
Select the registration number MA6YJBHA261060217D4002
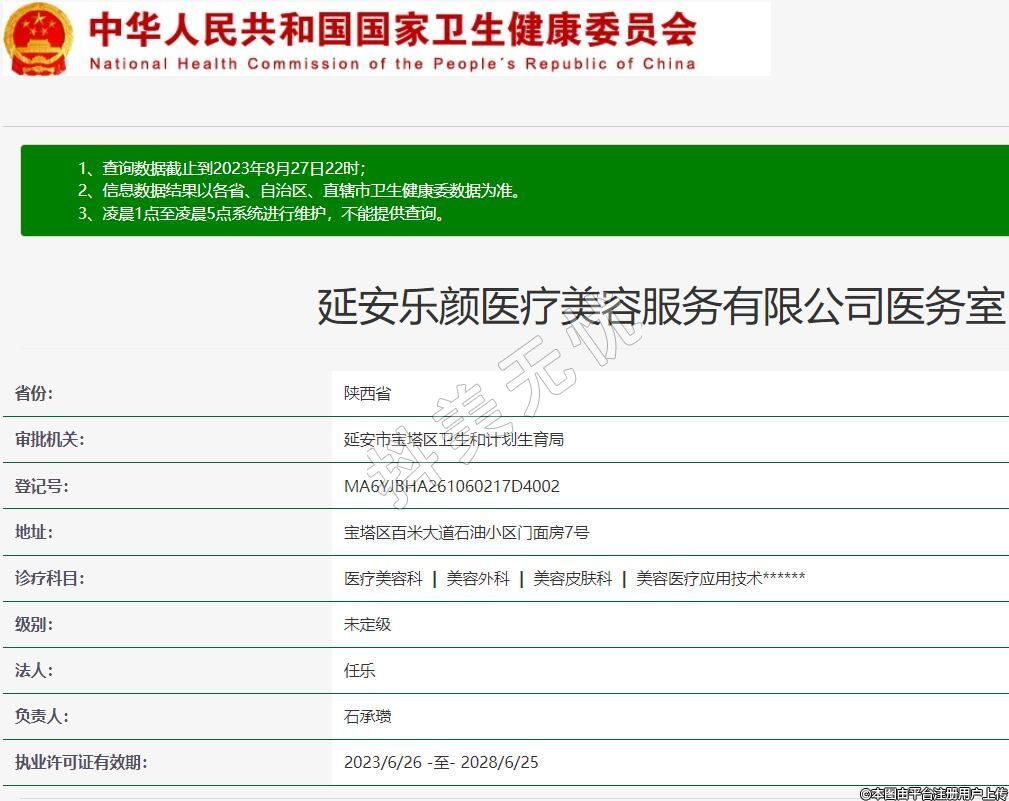(x=451, y=486)
